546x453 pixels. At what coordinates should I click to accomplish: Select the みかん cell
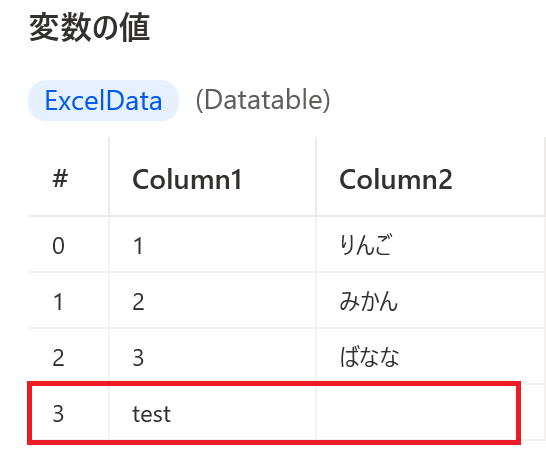pyautogui.click(x=430, y=300)
